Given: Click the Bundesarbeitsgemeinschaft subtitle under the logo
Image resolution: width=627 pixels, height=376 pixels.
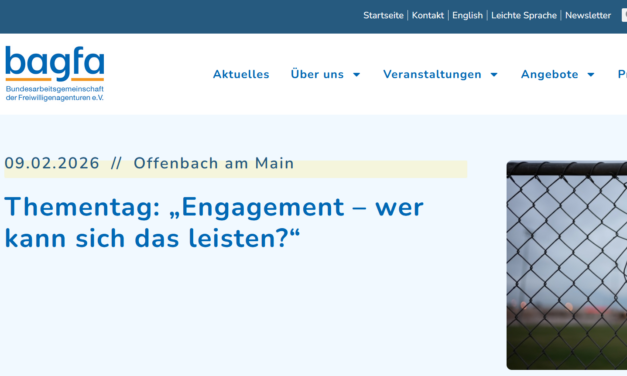Looking at the screenshot, I should tap(55, 93).
